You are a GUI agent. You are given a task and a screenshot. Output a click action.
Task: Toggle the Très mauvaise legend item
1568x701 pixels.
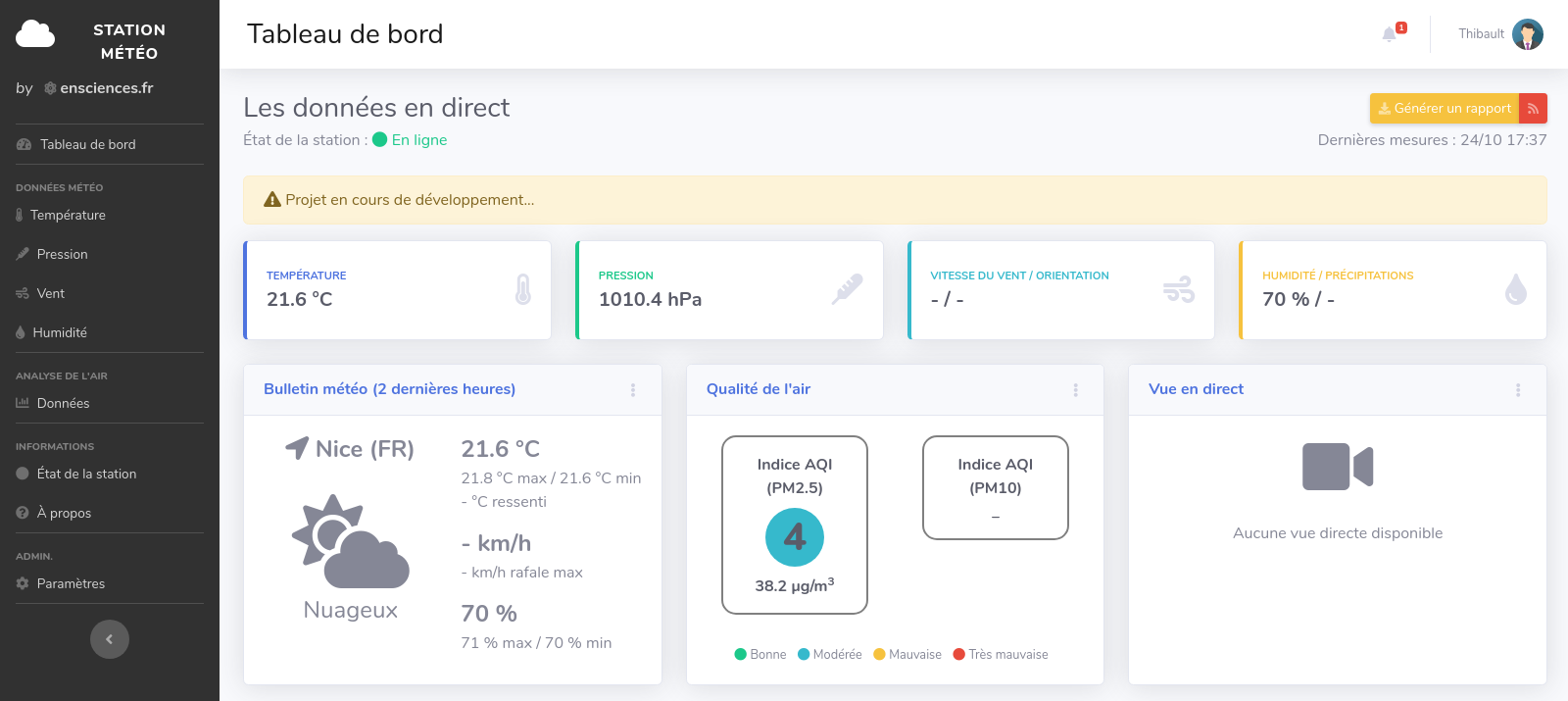[x=1001, y=655]
